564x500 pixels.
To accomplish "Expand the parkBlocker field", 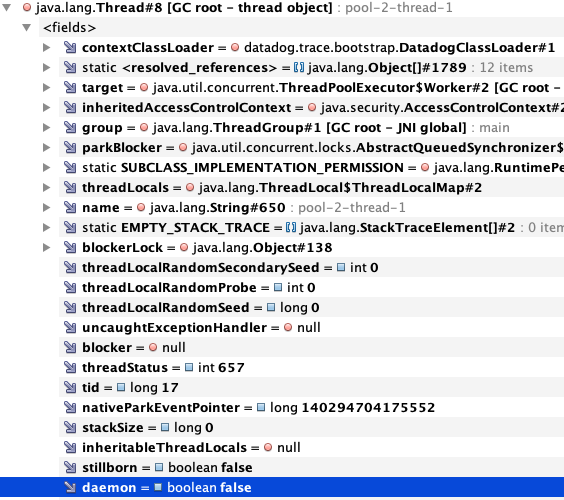I will (x=46, y=147).
